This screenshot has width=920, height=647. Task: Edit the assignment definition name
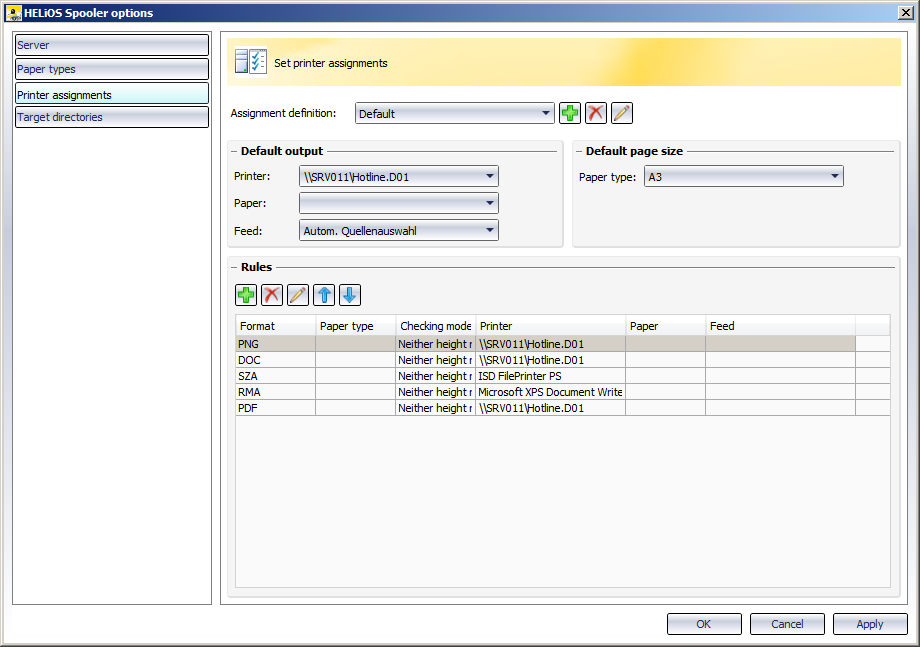(x=622, y=113)
